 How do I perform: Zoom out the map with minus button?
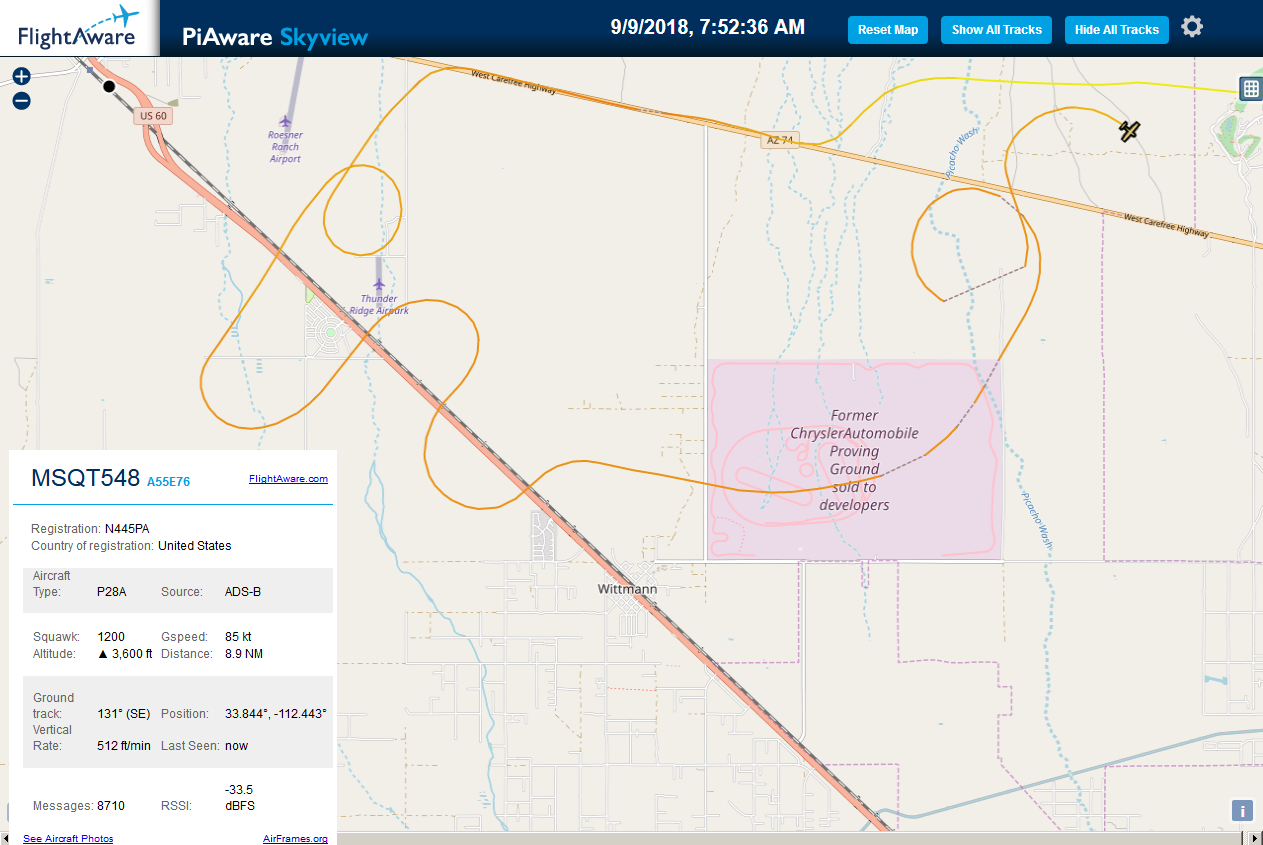[x=21, y=101]
